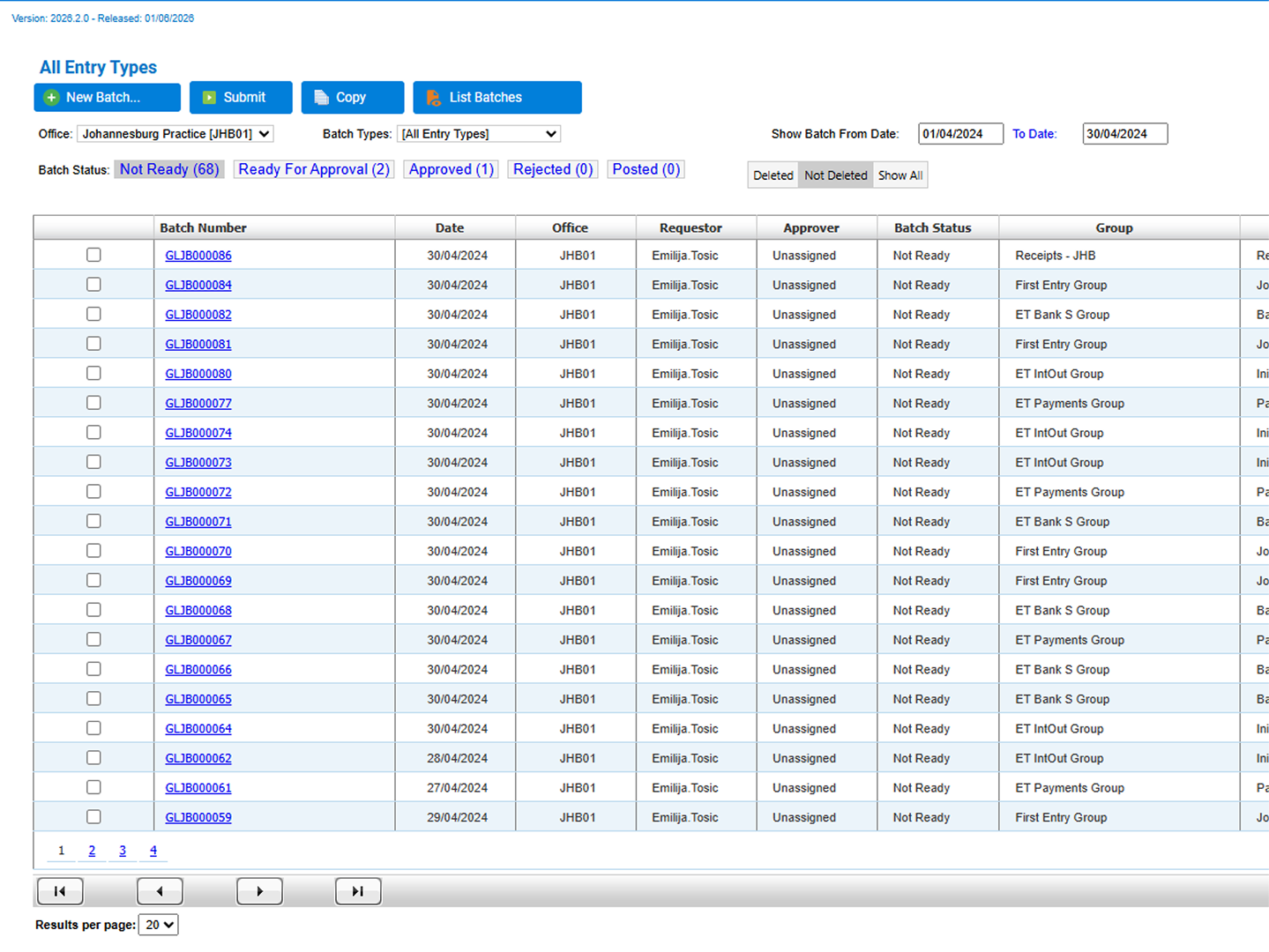The image size is (1269, 952).
Task: Open batch link GLJB000070
Action: point(198,551)
